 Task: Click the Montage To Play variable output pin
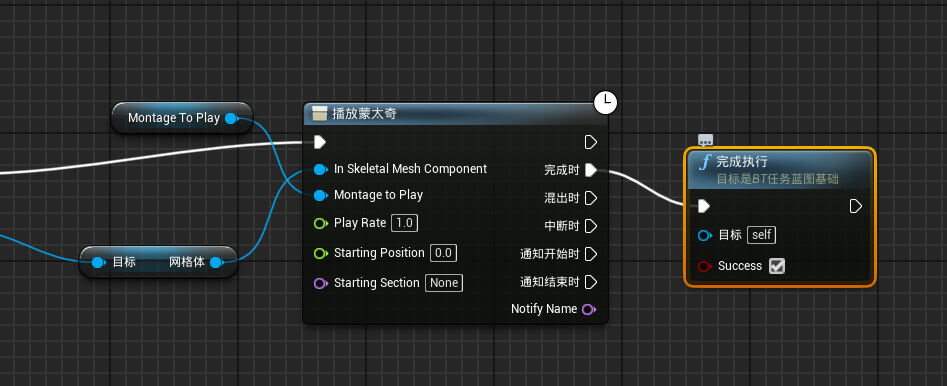click(231, 118)
